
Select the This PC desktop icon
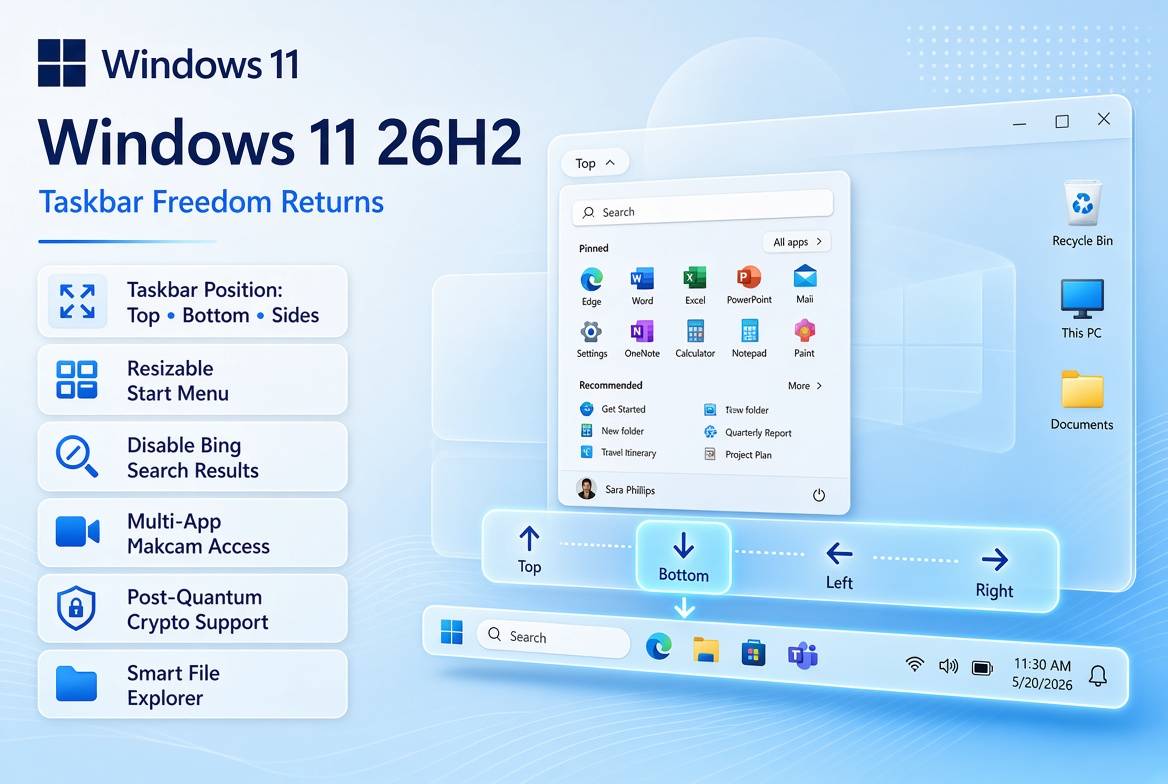tap(1082, 309)
